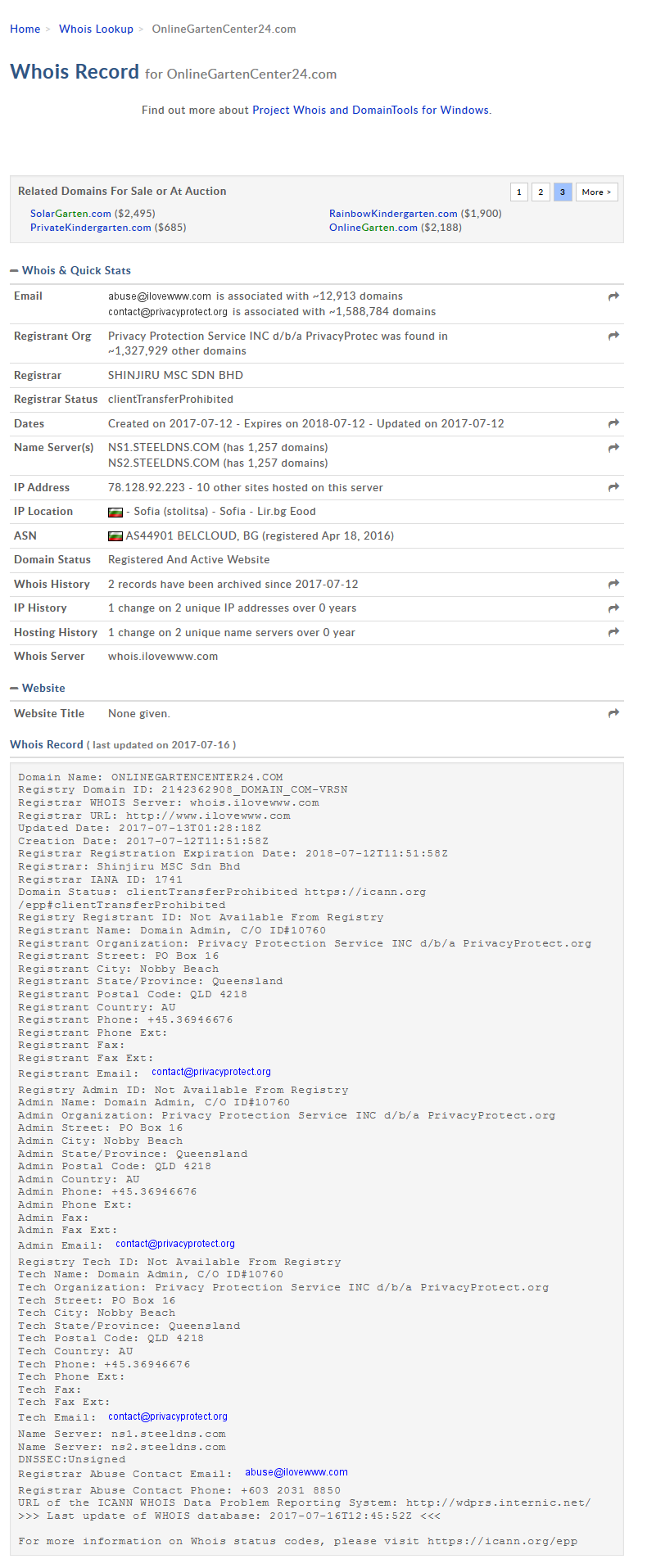Click the Registrant Phone line in raw record
This screenshot has width=647, height=1568.
(125, 1020)
